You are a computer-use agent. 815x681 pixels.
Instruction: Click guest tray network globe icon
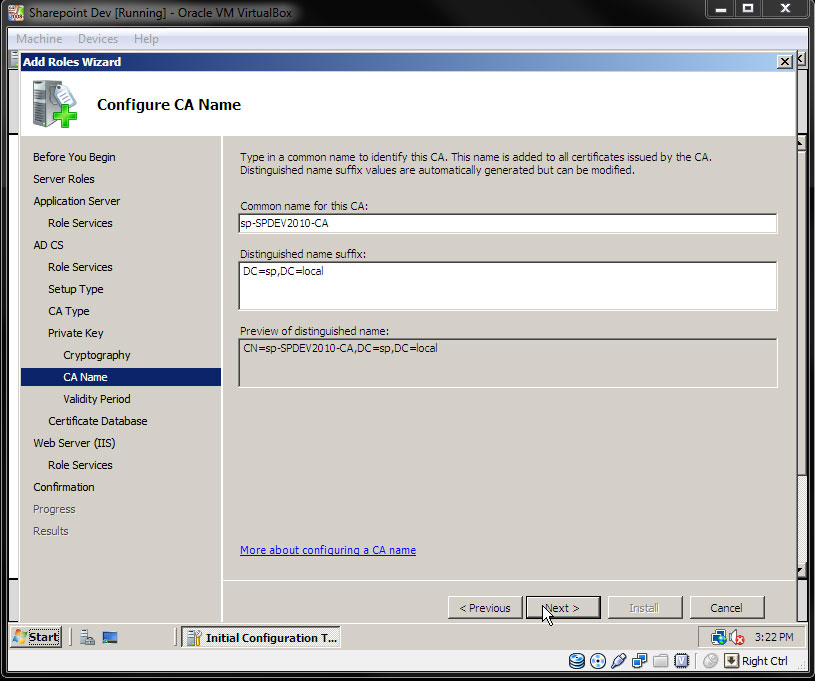(718, 637)
